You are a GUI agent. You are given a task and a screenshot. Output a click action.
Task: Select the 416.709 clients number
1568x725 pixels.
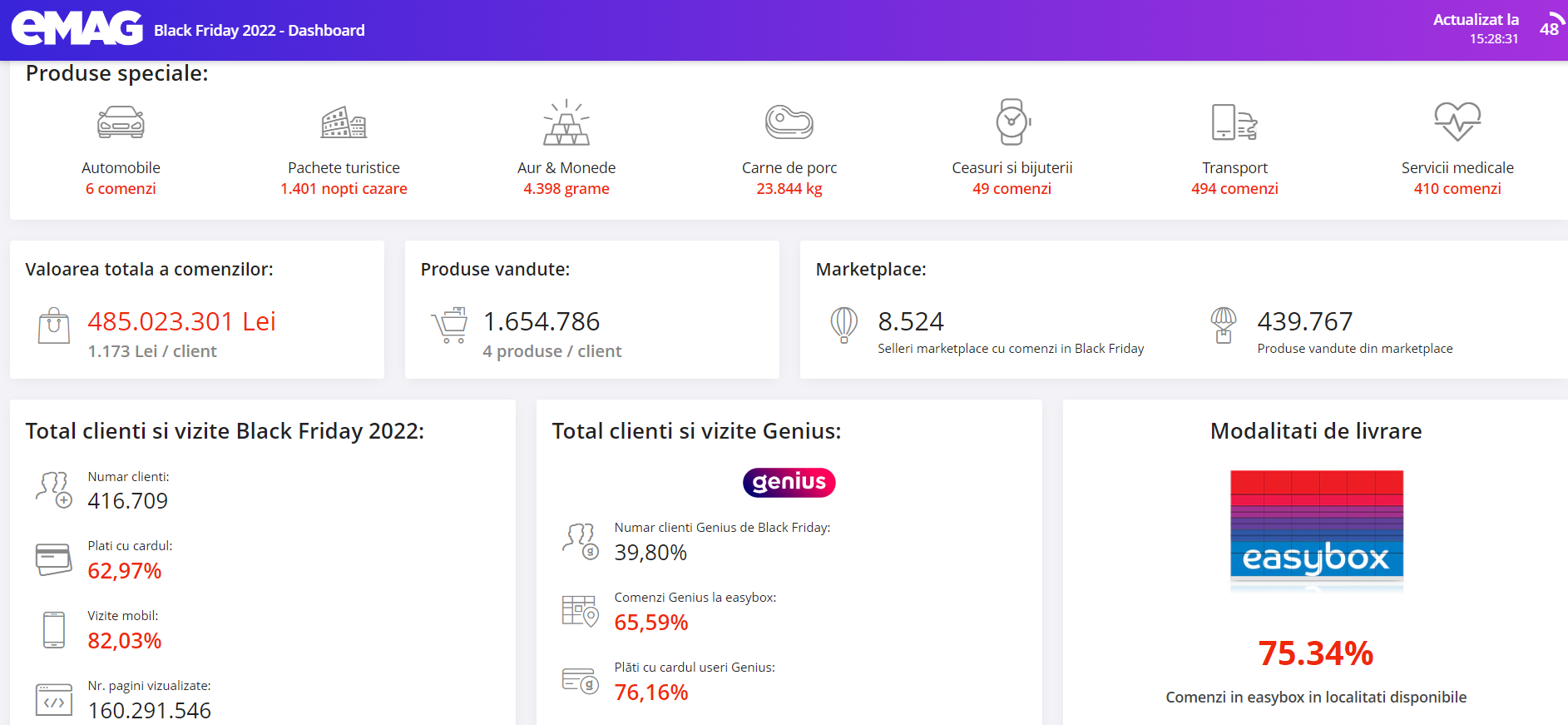pos(128,501)
